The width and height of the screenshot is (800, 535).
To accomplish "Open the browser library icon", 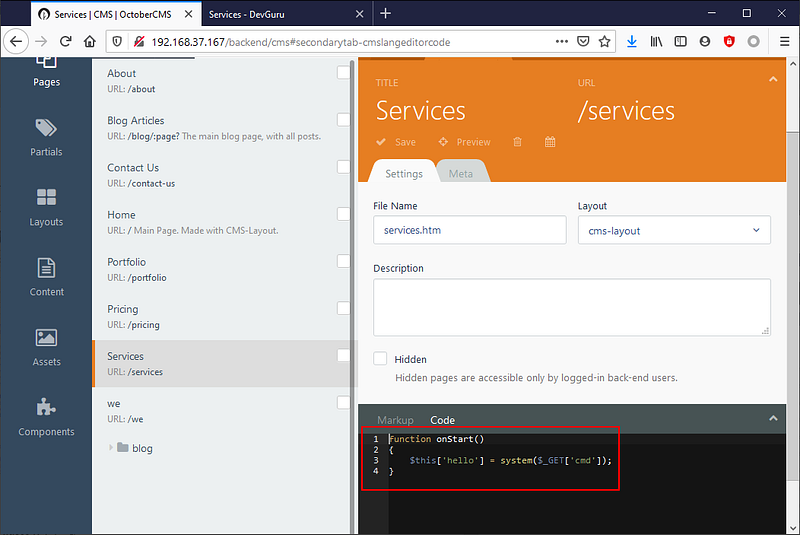I will pos(656,41).
